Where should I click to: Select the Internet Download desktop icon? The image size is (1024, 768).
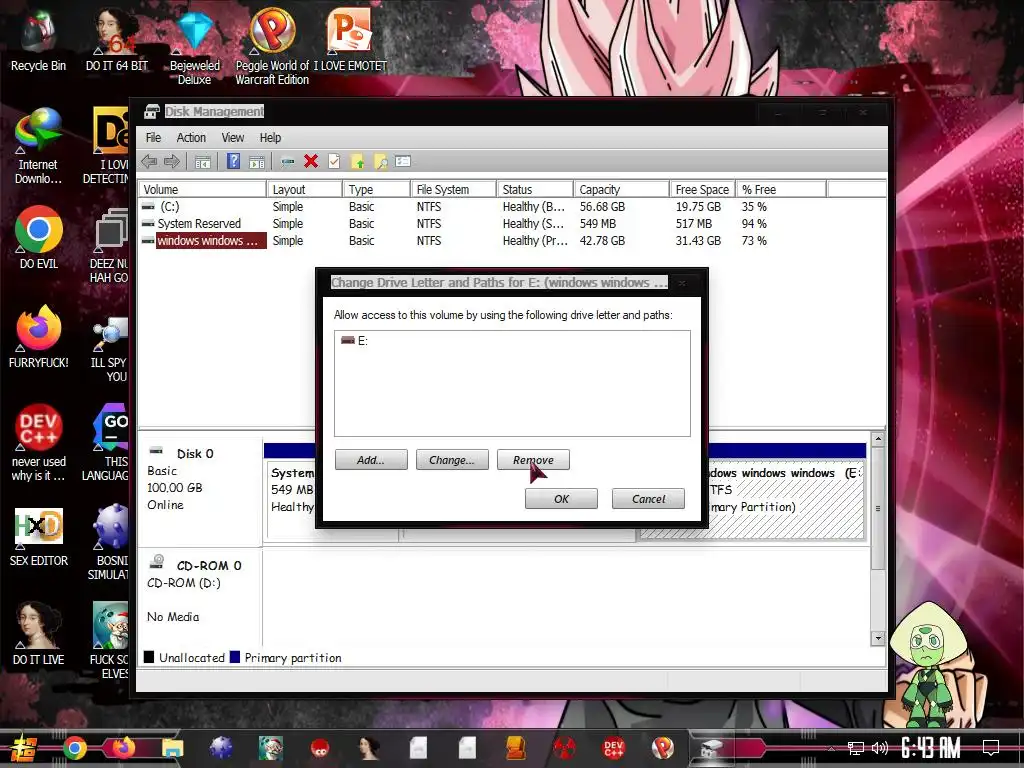coord(39,147)
